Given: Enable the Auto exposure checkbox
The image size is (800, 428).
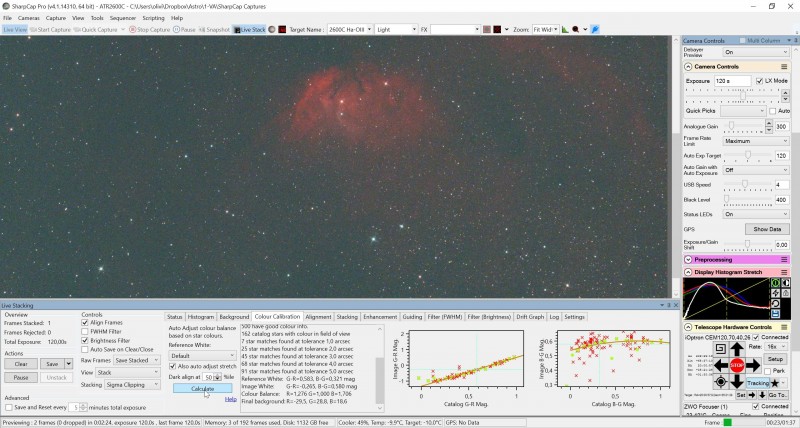Looking at the screenshot, I should pyautogui.click(x=772, y=111).
